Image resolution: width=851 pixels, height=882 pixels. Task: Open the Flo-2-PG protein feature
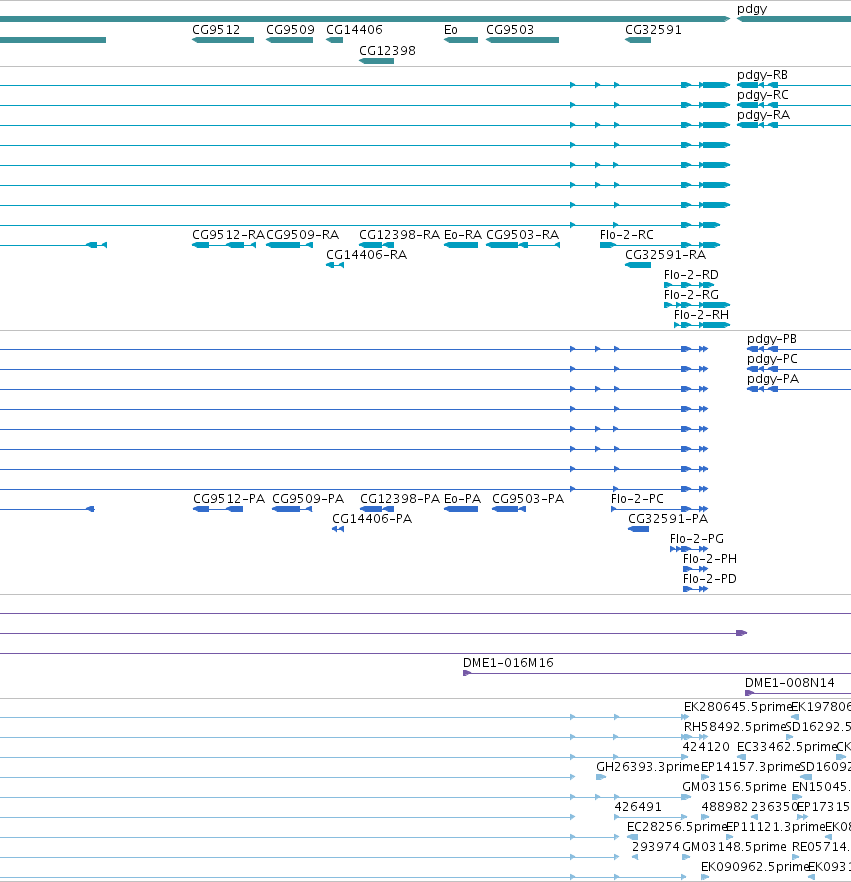689,549
